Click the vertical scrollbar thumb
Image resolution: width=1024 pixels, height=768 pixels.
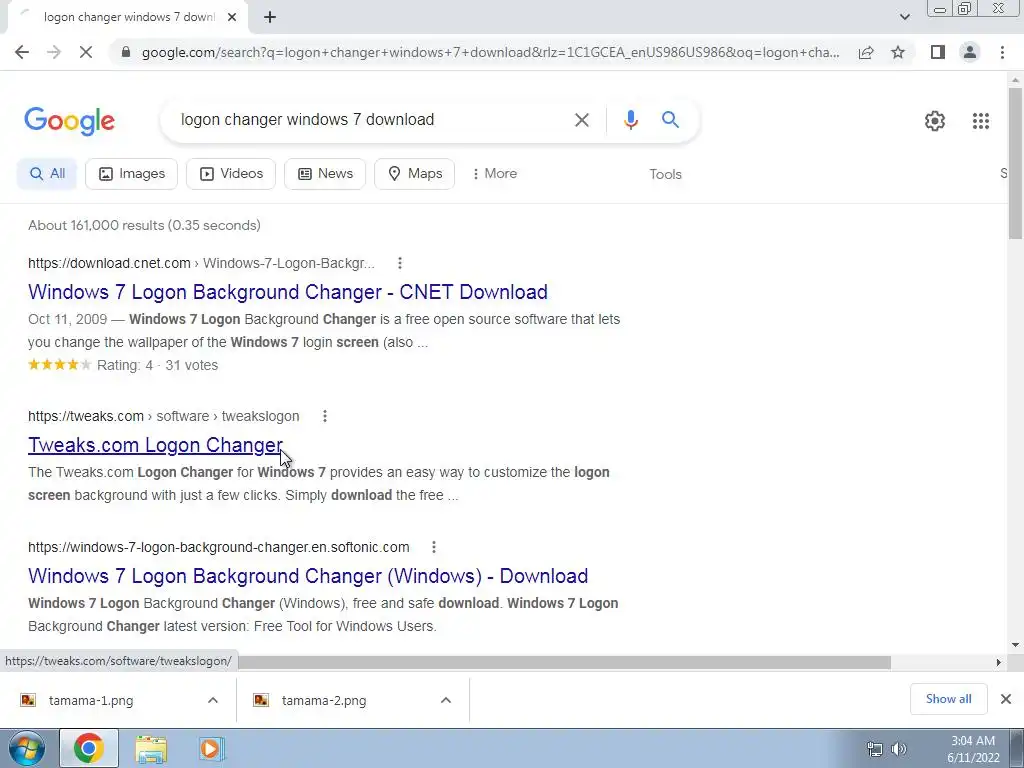1016,163
